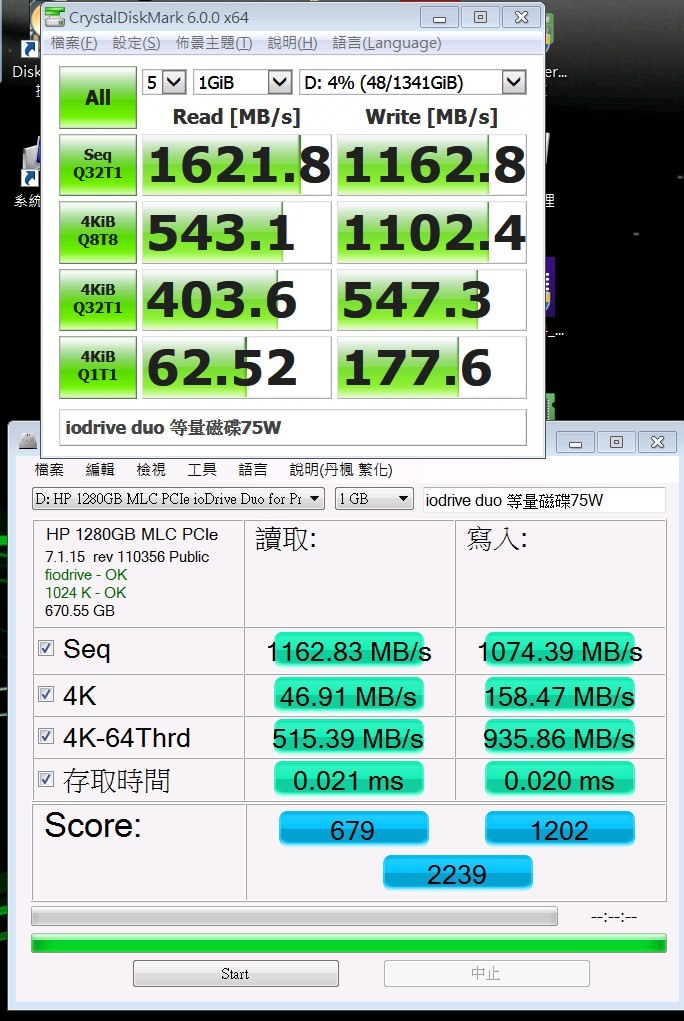Viewport: 684px width, 1021px height.
Task: Click the 4KiB Q8T8 write value 1102.4
Action: pyautogui.click(x=432, y=232)
